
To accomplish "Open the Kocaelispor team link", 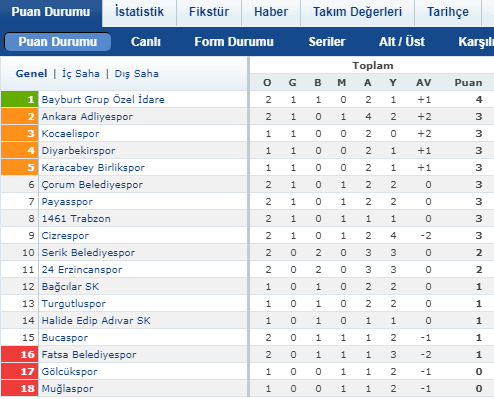I will pos(70,134).
